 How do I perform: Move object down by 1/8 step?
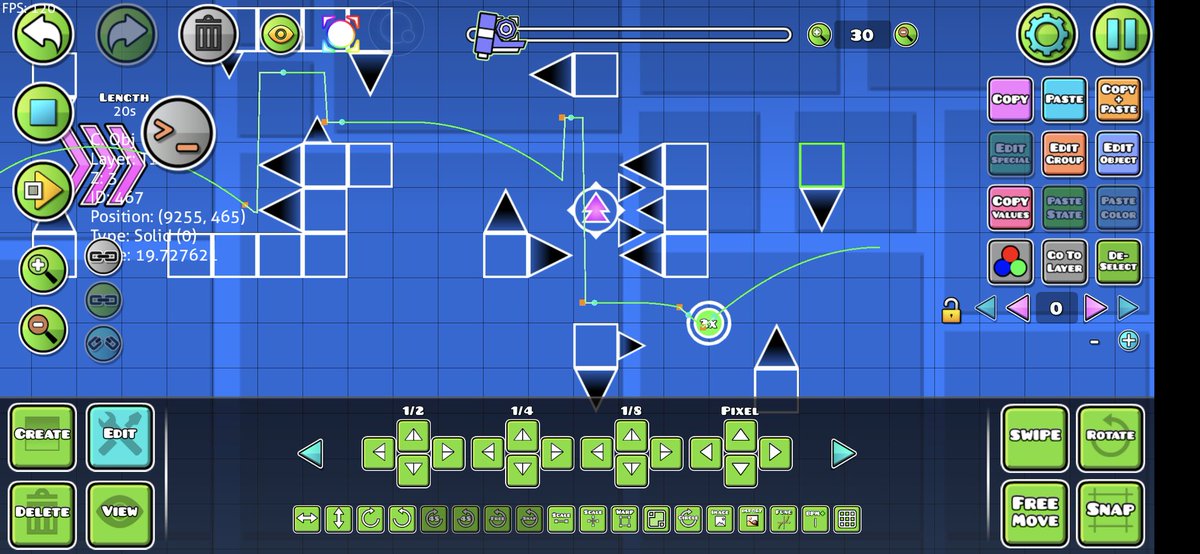630,470
